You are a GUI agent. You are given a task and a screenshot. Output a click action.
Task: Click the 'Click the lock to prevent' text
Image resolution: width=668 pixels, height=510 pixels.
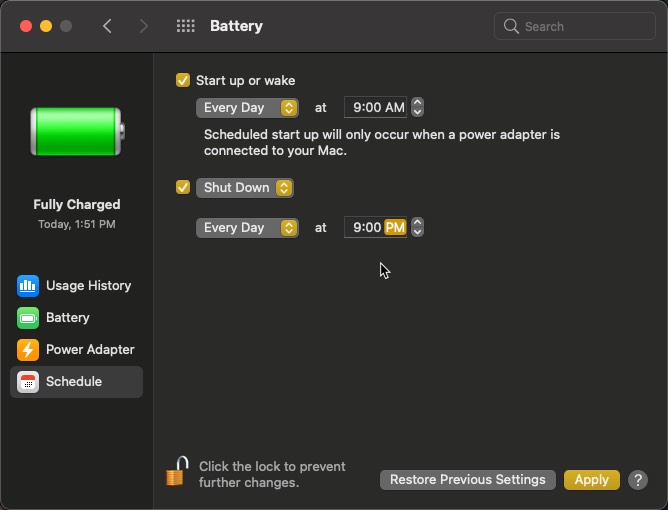(x=272, y=467)
